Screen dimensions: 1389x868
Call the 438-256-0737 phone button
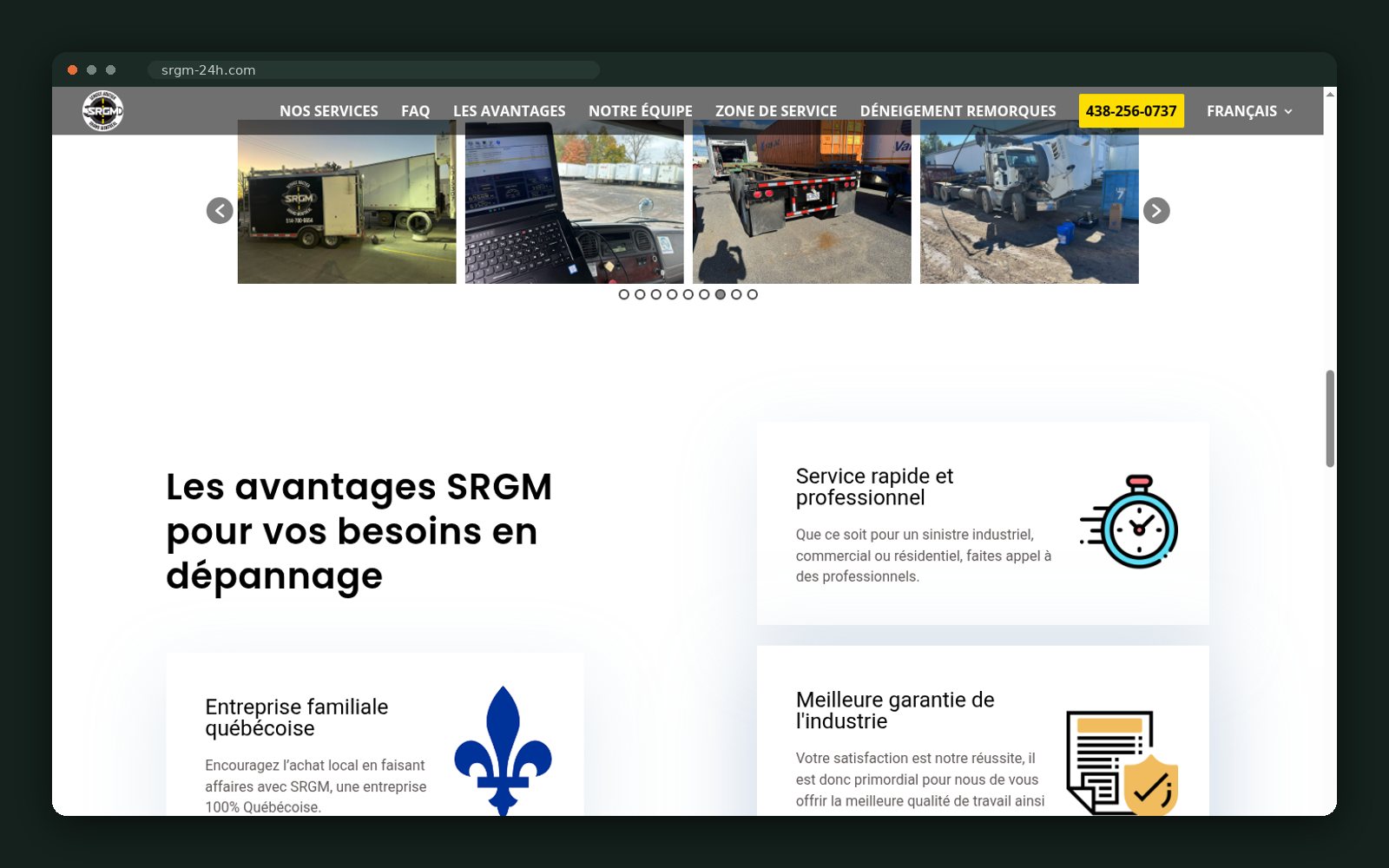coord(1131,111)
